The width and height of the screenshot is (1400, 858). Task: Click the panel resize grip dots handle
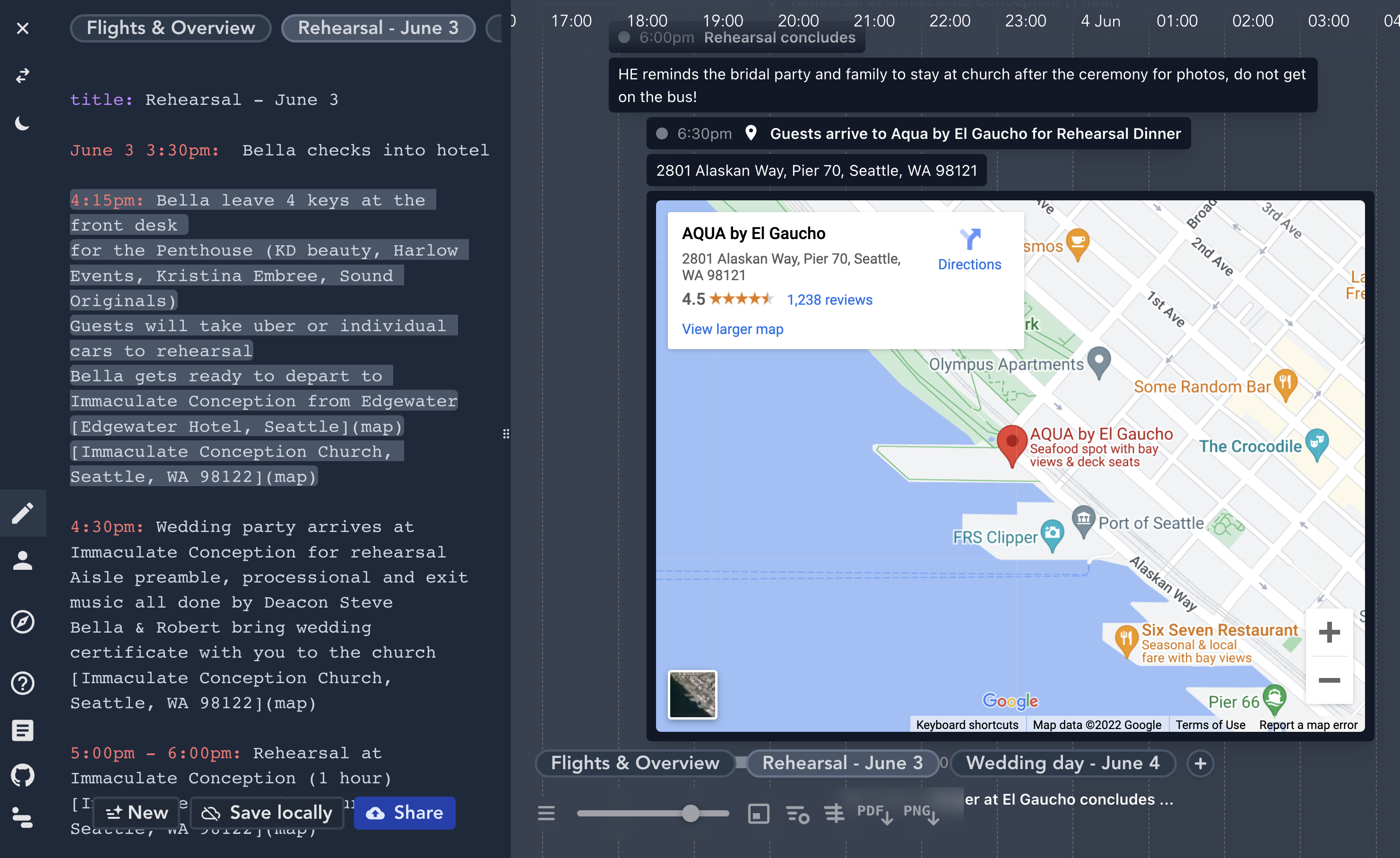(x=506, y=434)
